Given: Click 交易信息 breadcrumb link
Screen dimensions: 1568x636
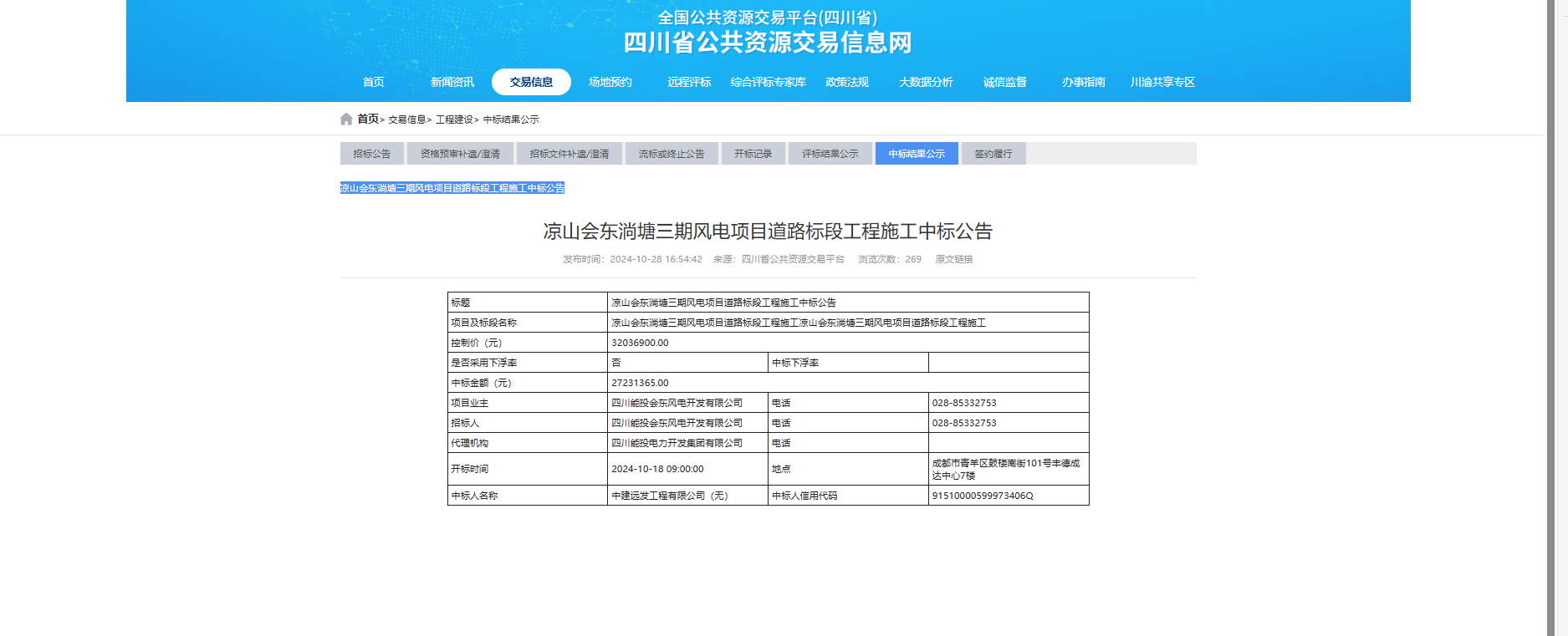Looking at the screenshot, I should [x=406, y=120].
